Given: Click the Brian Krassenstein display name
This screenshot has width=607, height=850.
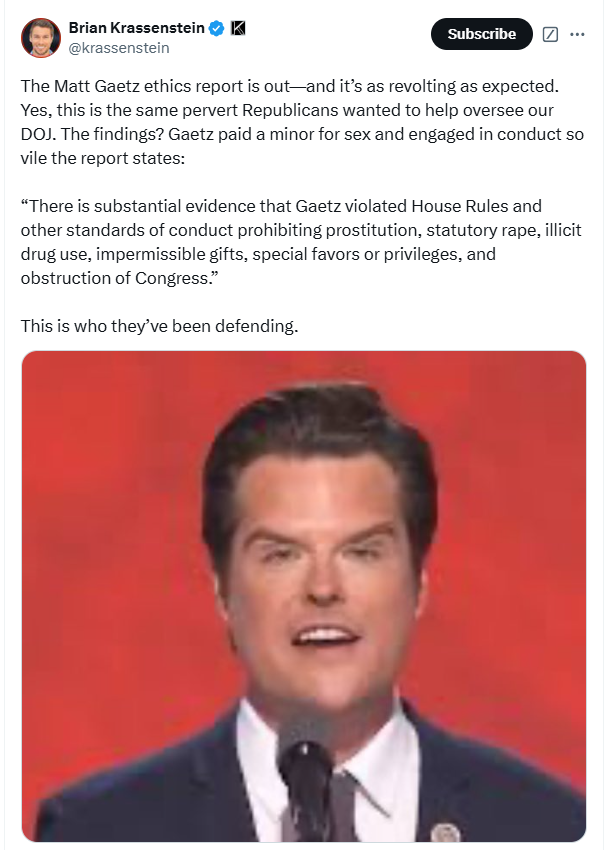Looking at the screenshot, I should (137, 28).
